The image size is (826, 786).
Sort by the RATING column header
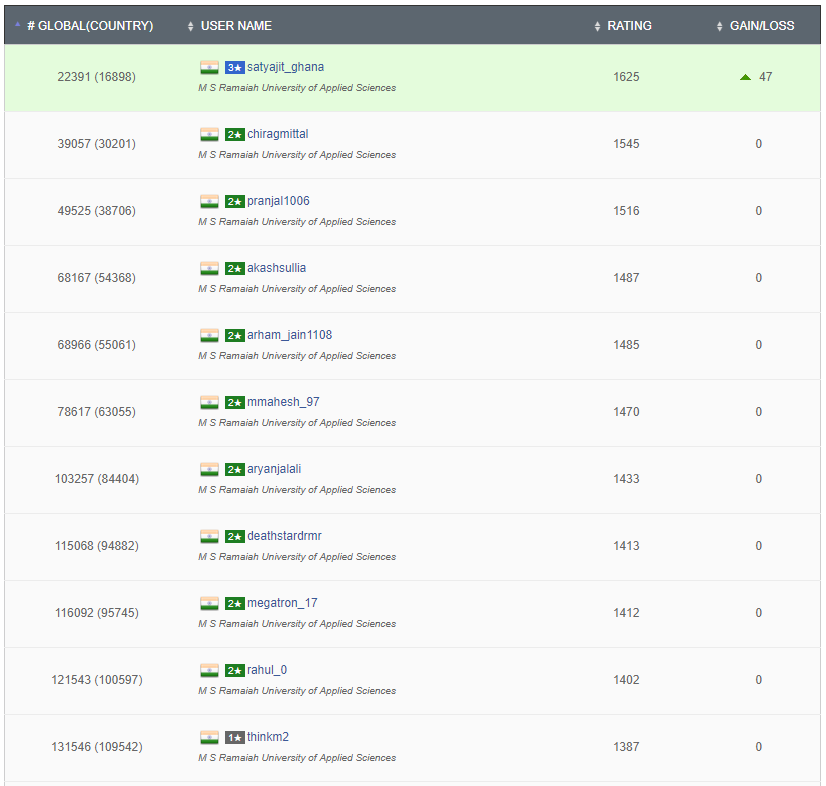click(x=629, y=26)
